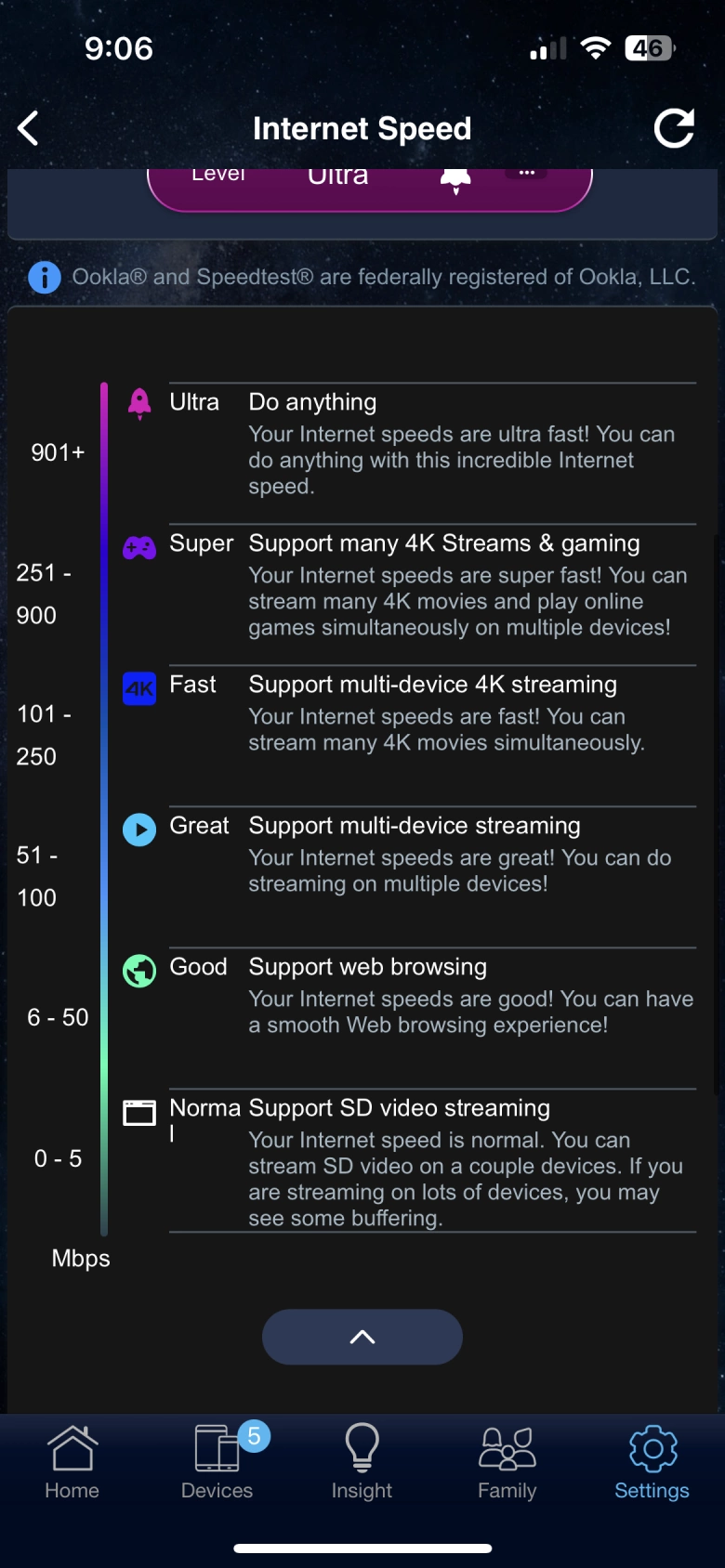Switch to the Insight tab
The width and height of the screenshot is (725, 1568).
(362, 1462)
